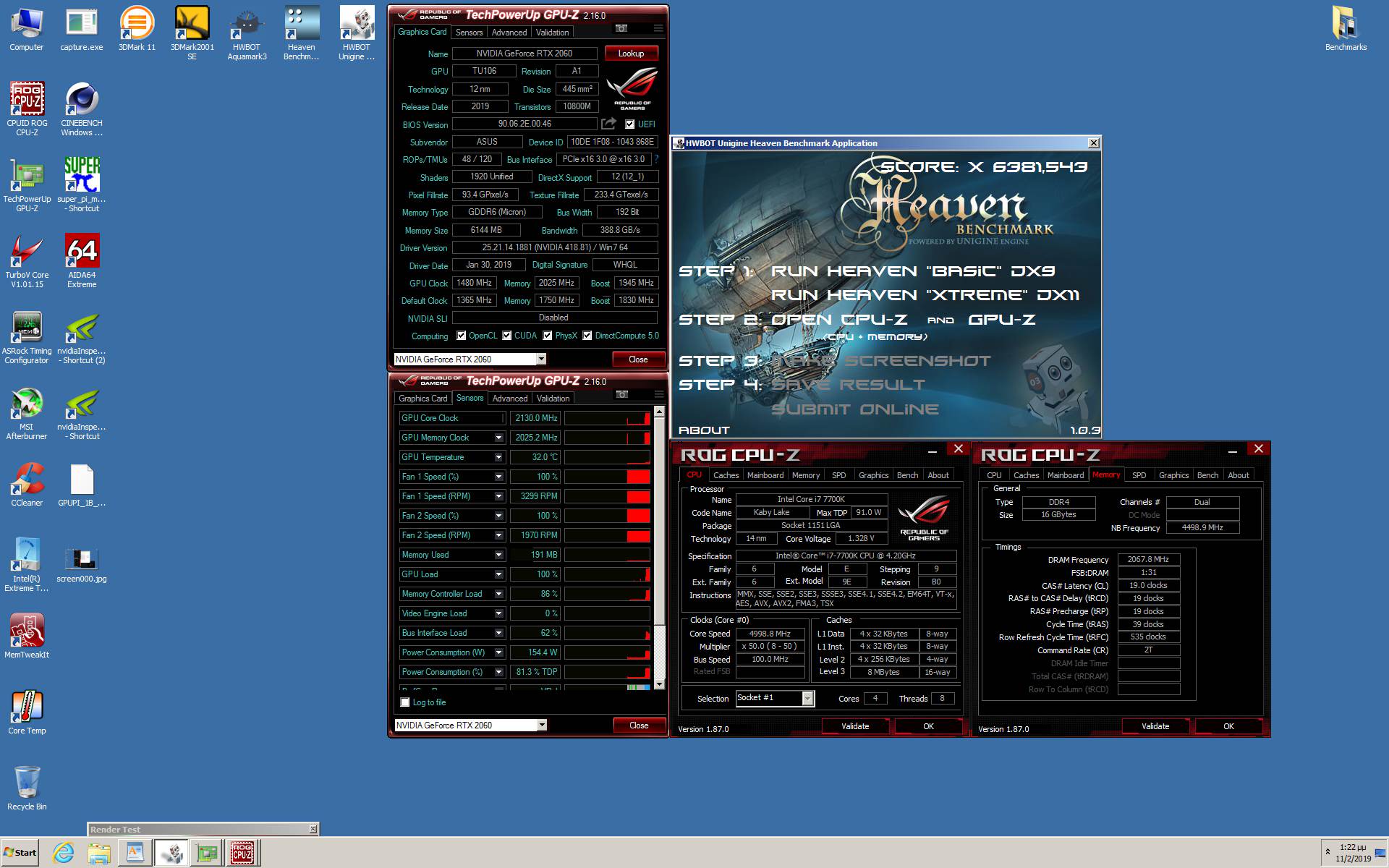The height and width of the screenshot is (868, 1389).
Task: Click GPU Core Clock sensor graph
Action: click(x=607, y=418)
